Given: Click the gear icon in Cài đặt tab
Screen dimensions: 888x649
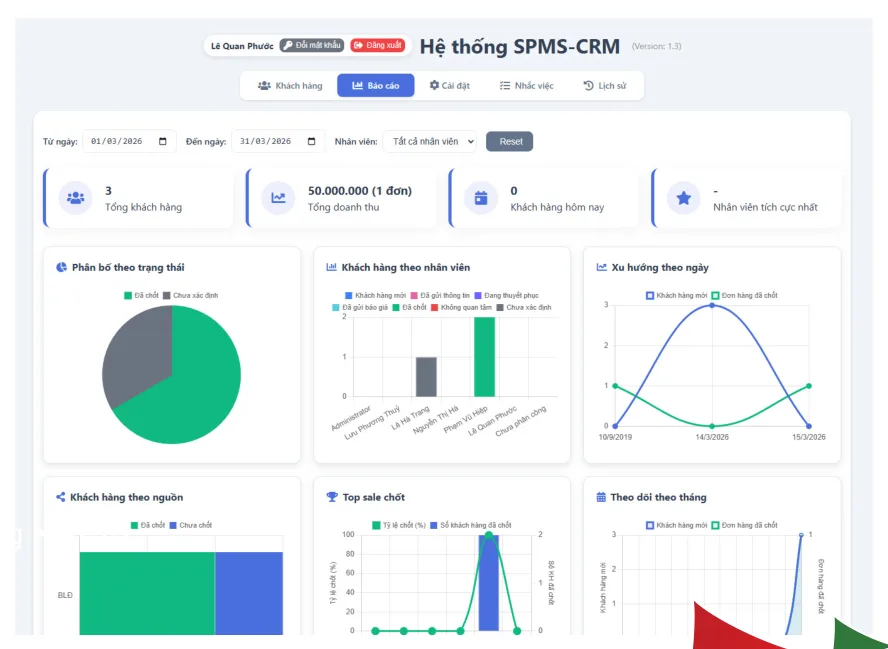Looking at the screenshot, I should click(434, 85).
